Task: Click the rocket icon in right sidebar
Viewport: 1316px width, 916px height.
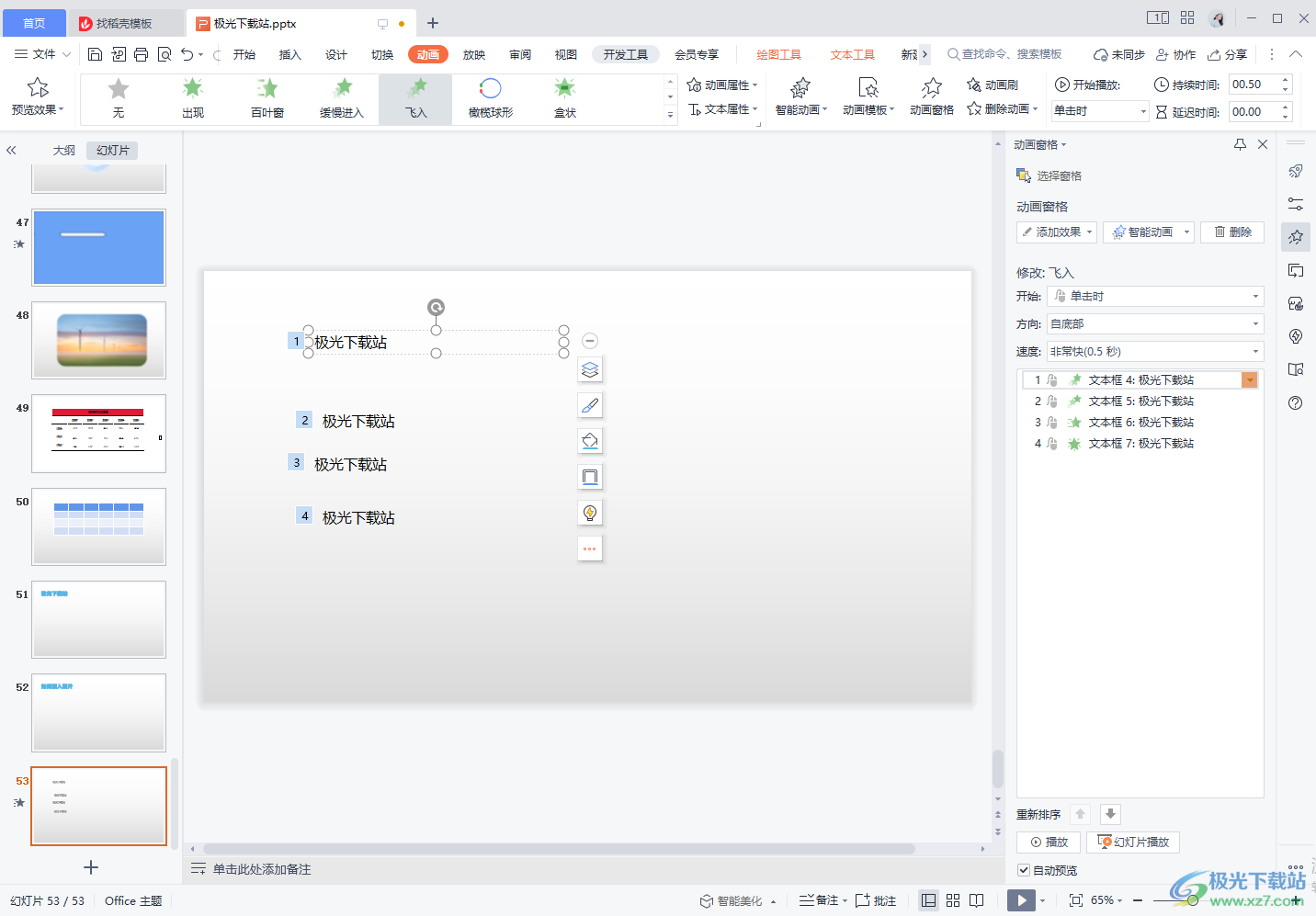Action: coord(1296,171)
